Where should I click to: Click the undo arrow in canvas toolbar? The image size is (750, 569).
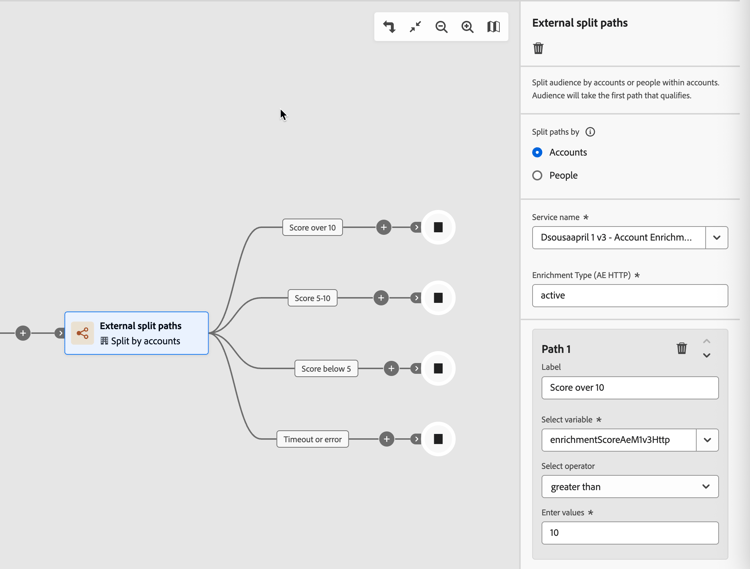coord(389,27)
